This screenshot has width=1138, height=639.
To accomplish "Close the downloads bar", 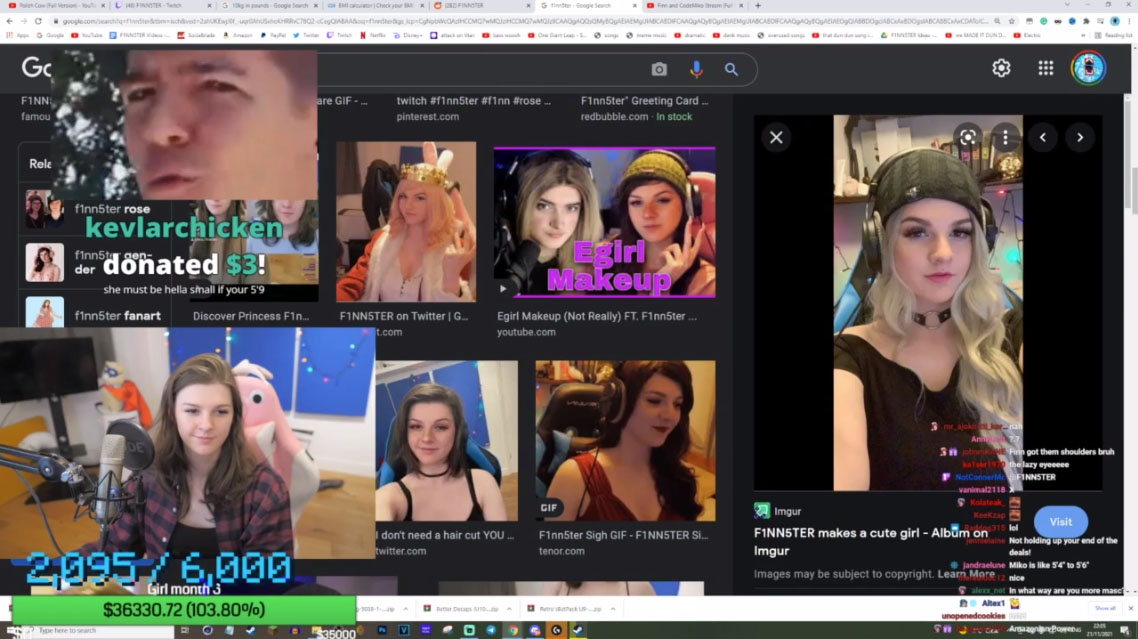I will (1130, 609).
